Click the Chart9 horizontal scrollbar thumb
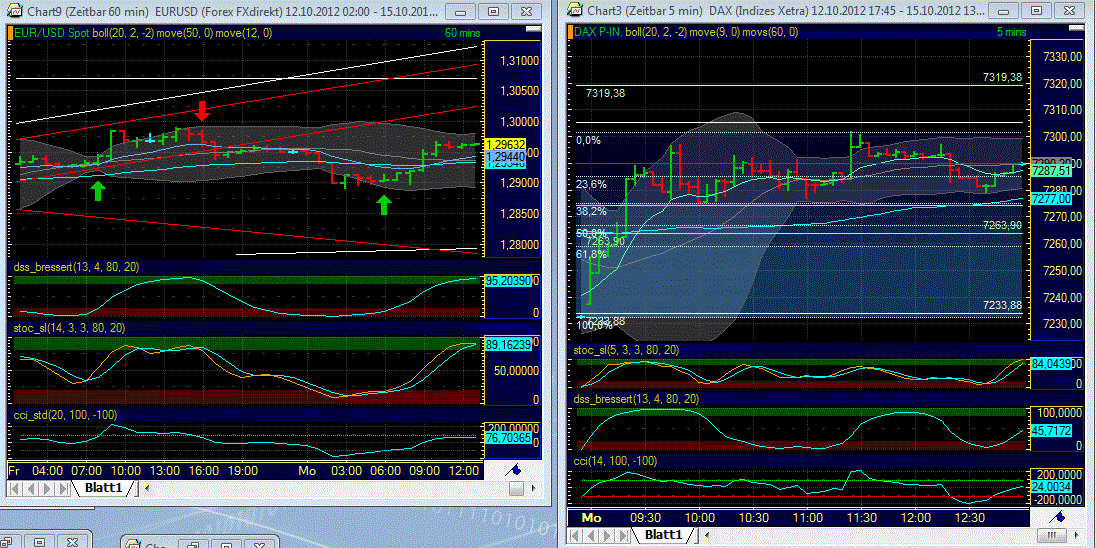This screenshot has width=1096, height=548. [516, 487]
